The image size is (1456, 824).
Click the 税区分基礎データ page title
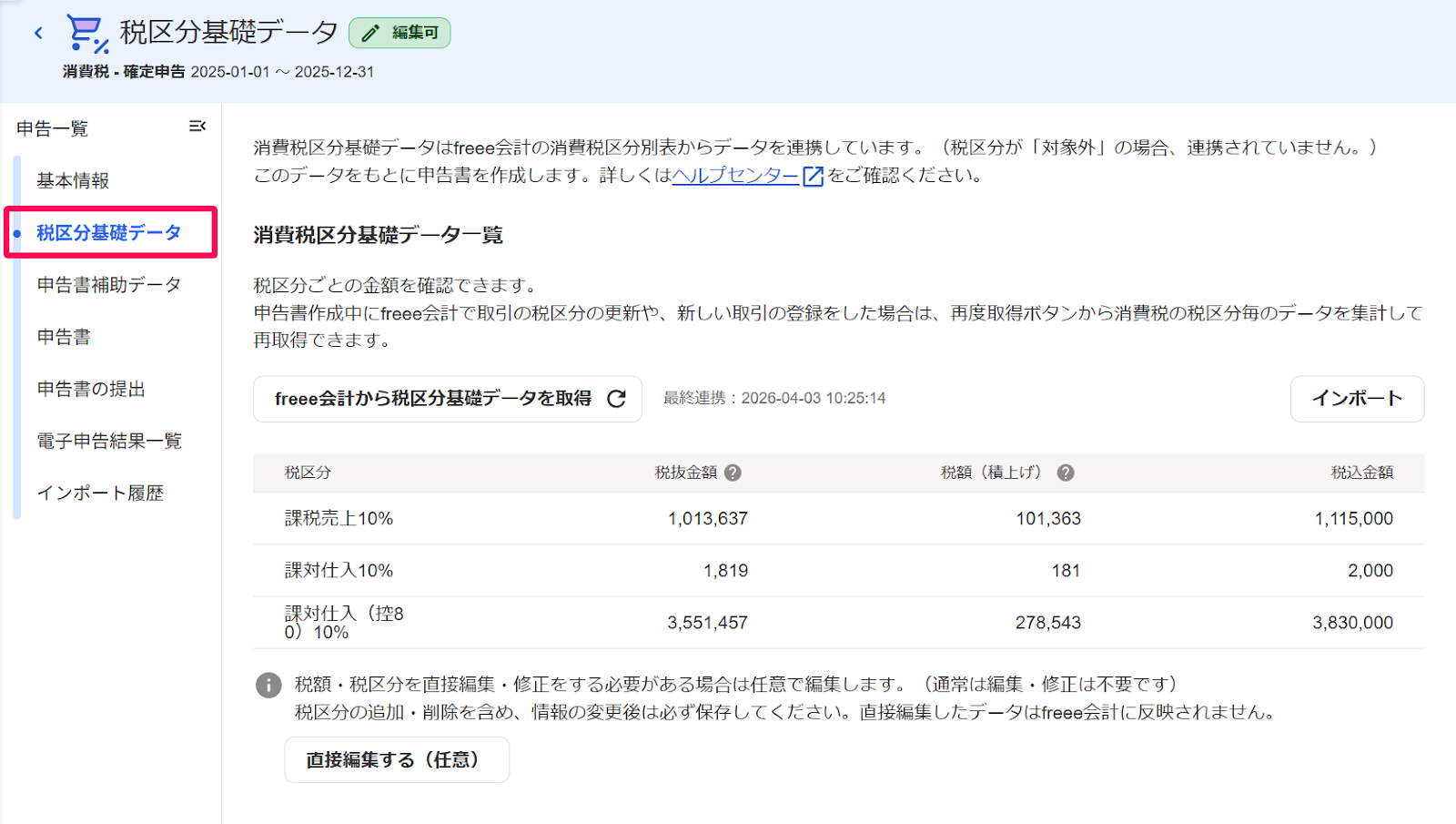pos(229,32)
